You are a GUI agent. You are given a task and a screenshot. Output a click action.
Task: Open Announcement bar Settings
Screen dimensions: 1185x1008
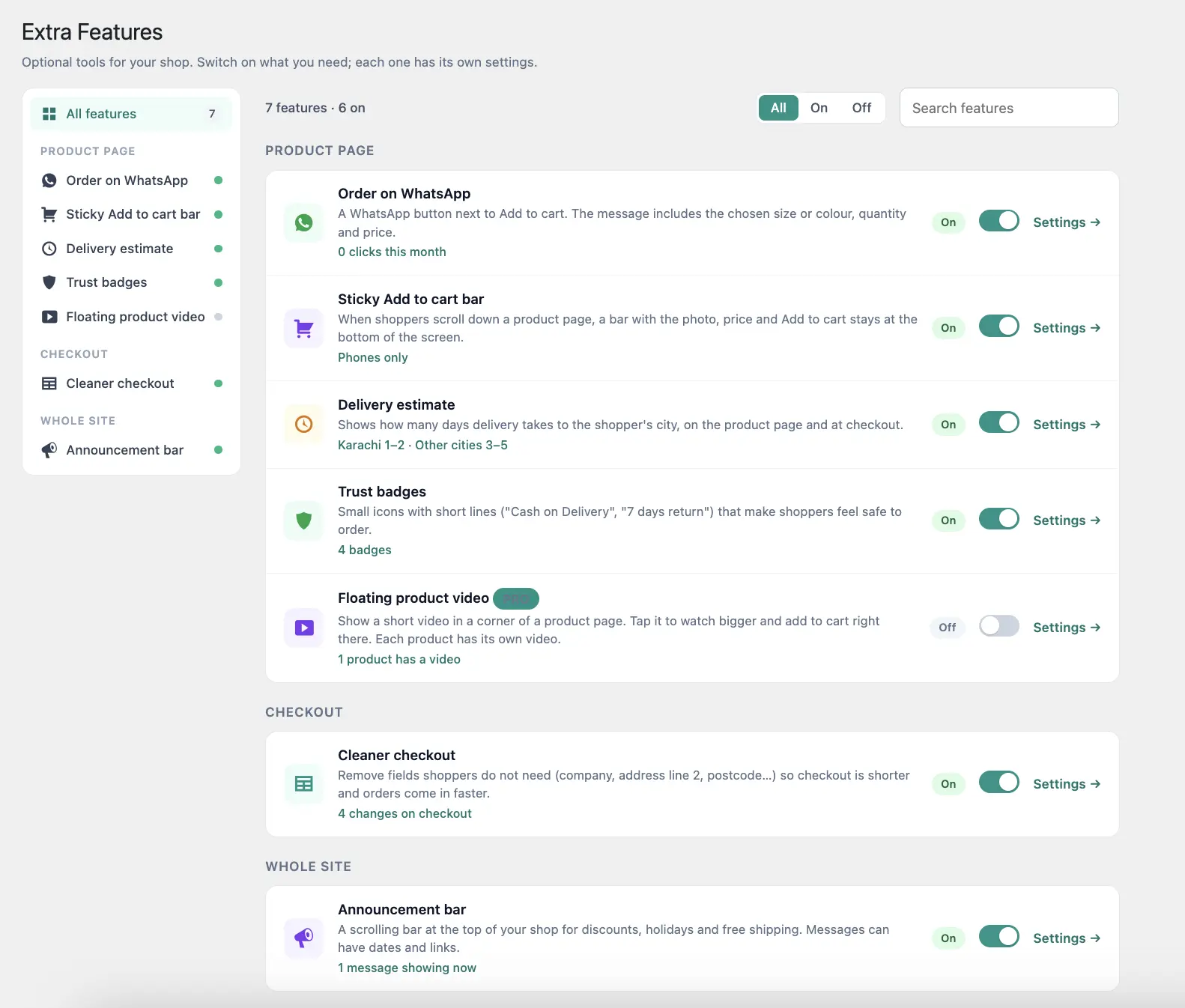(x=1067, y=938)
